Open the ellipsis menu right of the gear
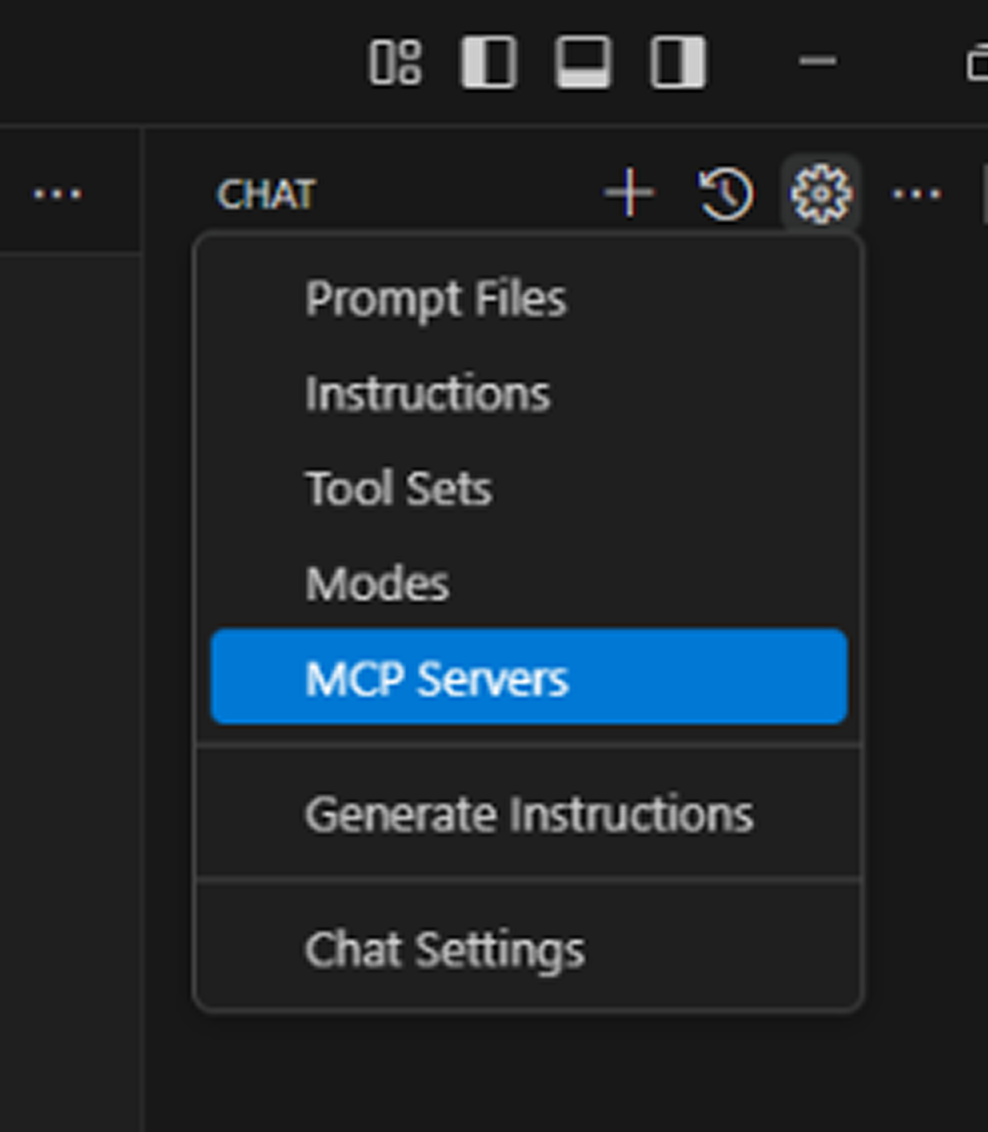The height and width of the screenshot is (1132, 988). click(917, 193)
